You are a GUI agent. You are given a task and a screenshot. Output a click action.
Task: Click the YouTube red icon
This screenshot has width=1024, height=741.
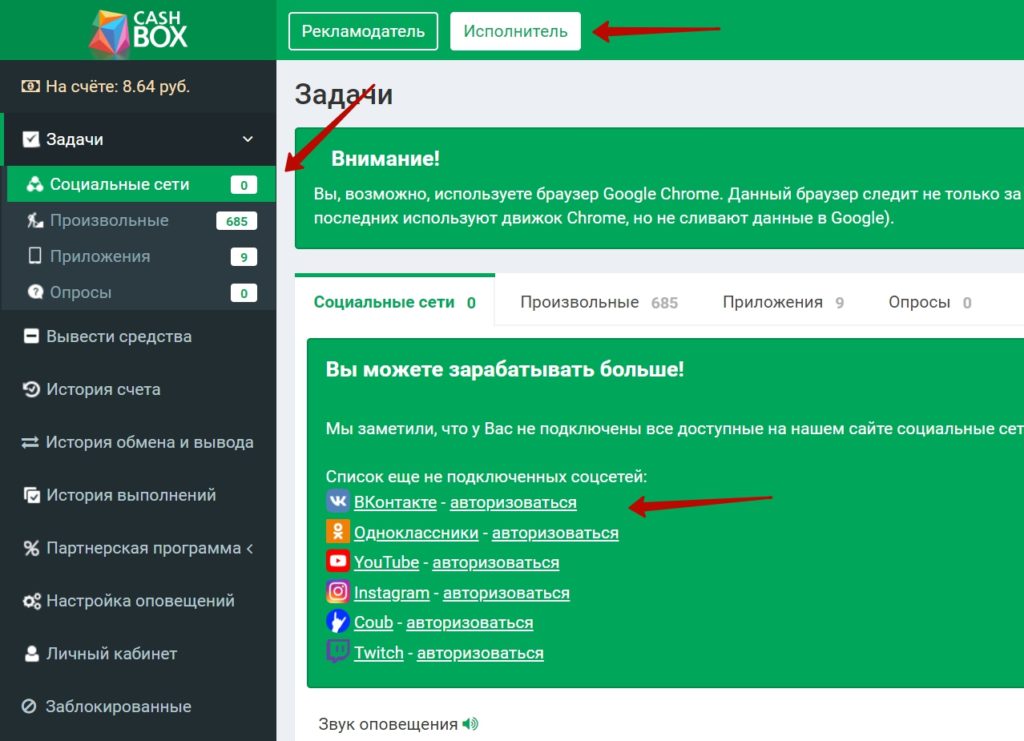click(x=338, y=562)
